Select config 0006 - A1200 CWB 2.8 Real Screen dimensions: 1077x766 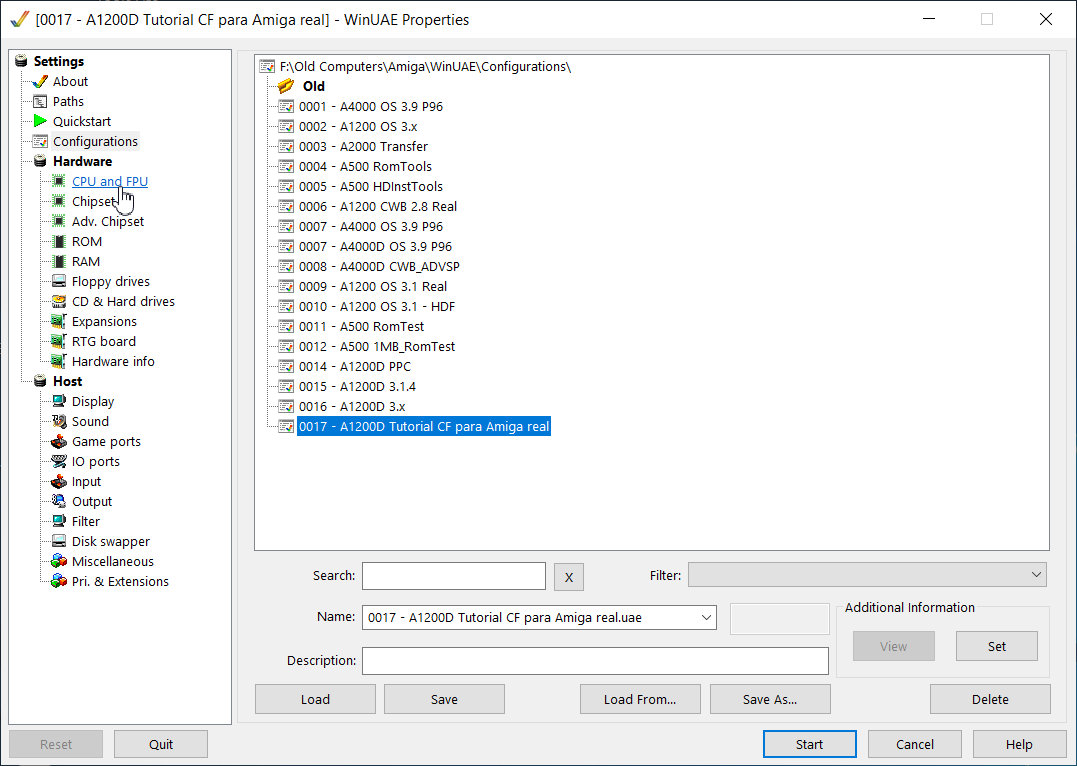point(378,206)
